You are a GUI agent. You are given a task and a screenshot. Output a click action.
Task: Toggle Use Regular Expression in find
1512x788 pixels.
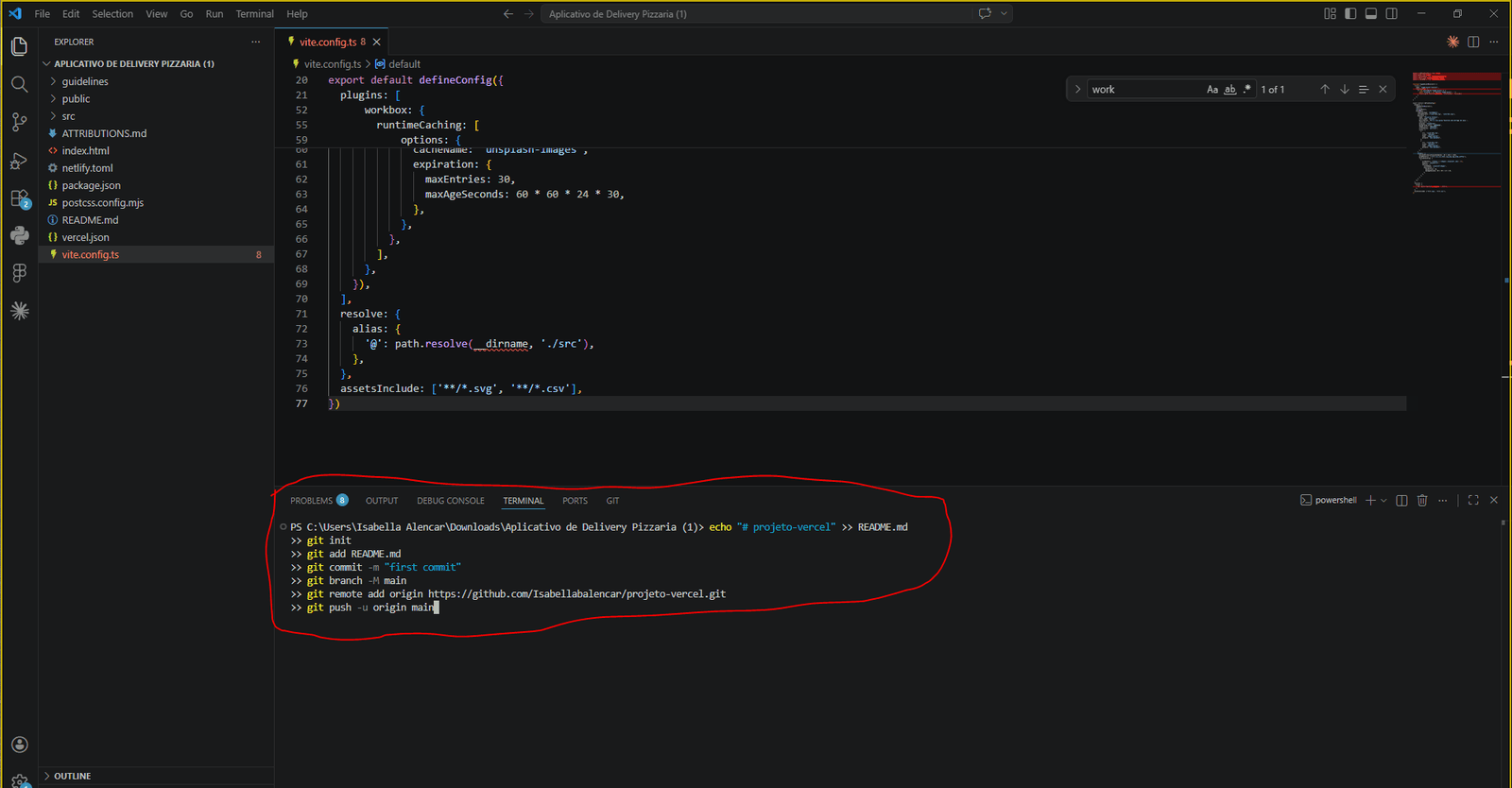[x=1246, y=90]
